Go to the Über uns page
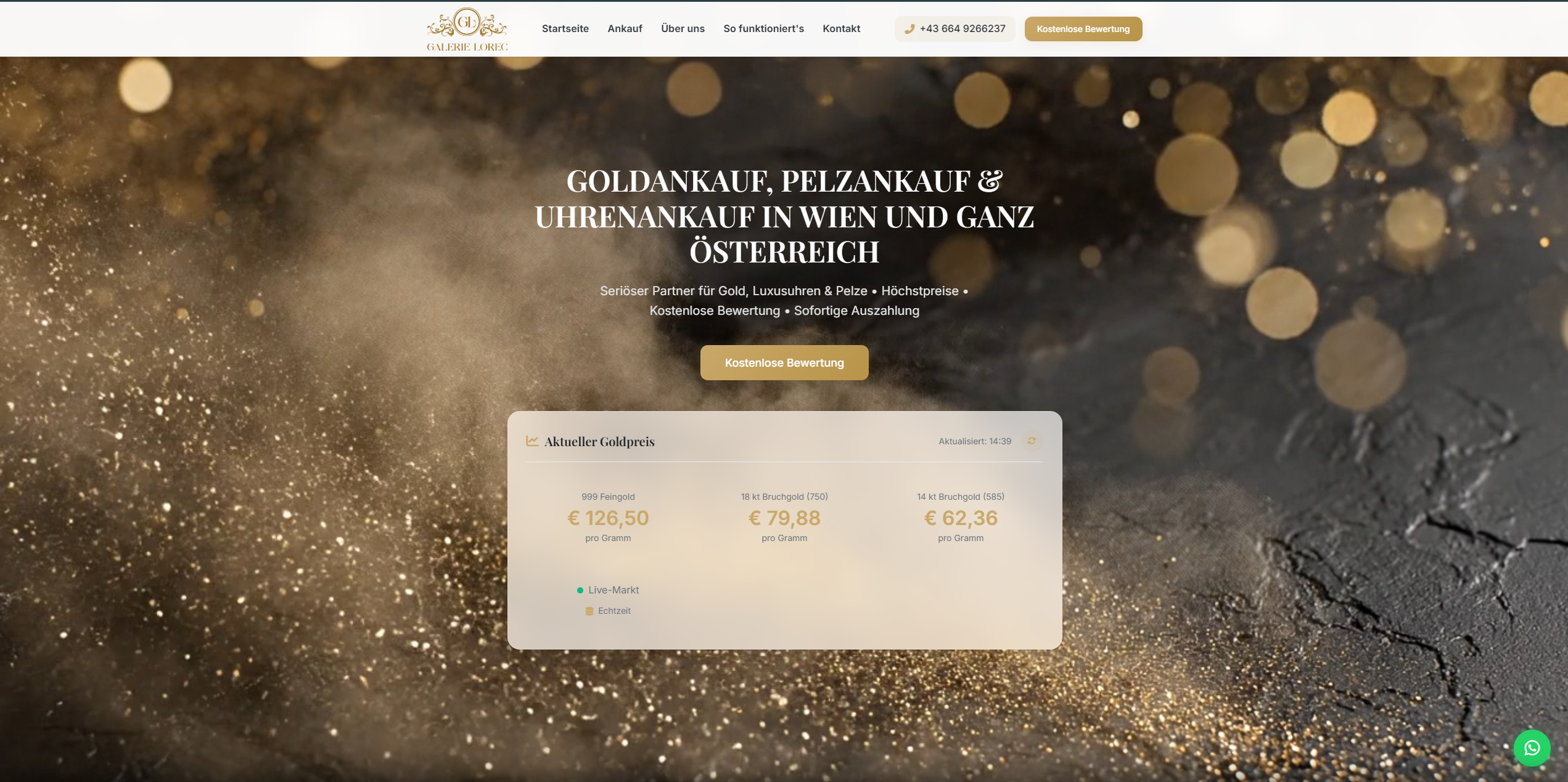Image resolution: width=1568 pixels, height=782 pixels. click(683, 29)
